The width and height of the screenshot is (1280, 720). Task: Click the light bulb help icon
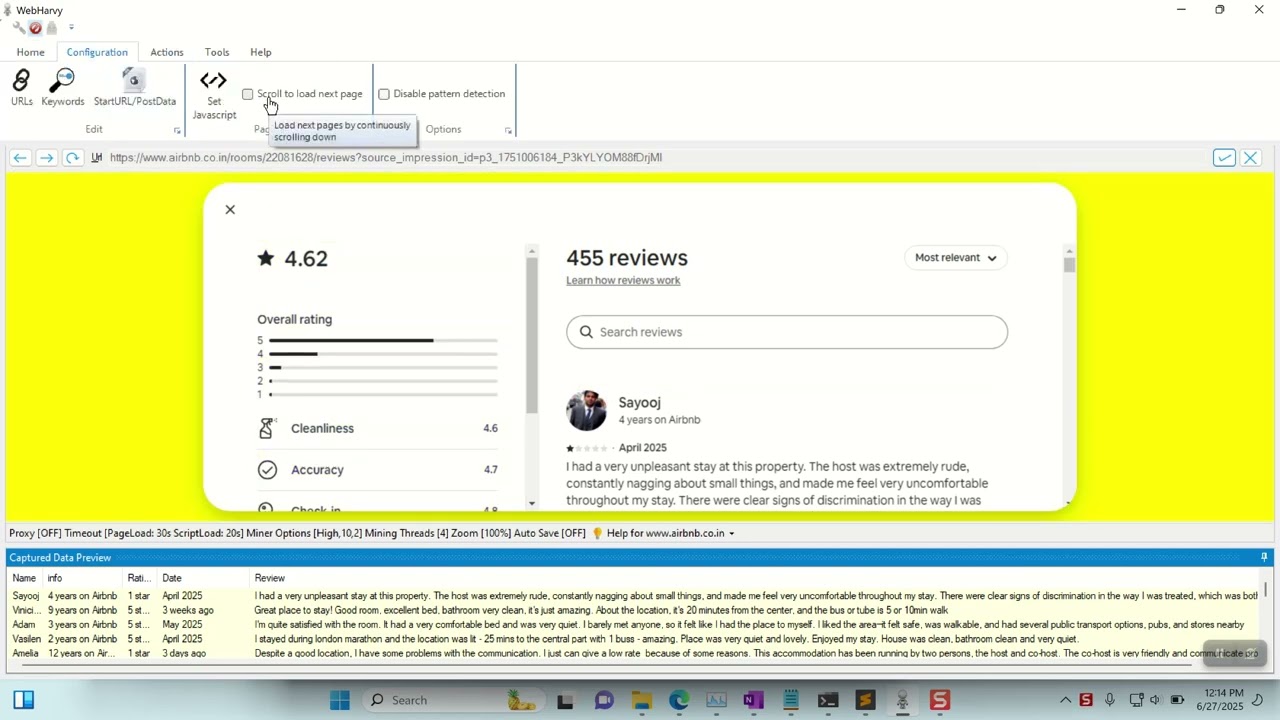pos(598,533)
